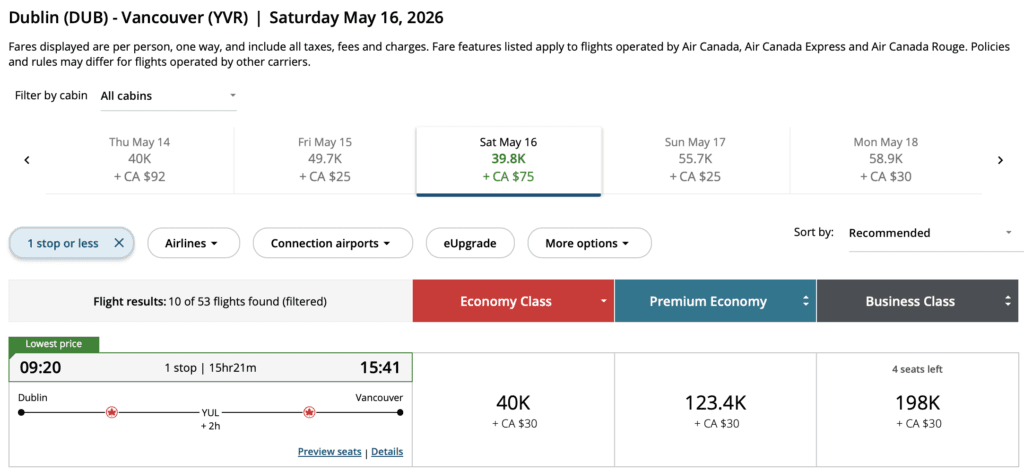This screenshot has height=472, width=1024.
Task: Select Fri May 15 date tab
Action: click(324, 160)
